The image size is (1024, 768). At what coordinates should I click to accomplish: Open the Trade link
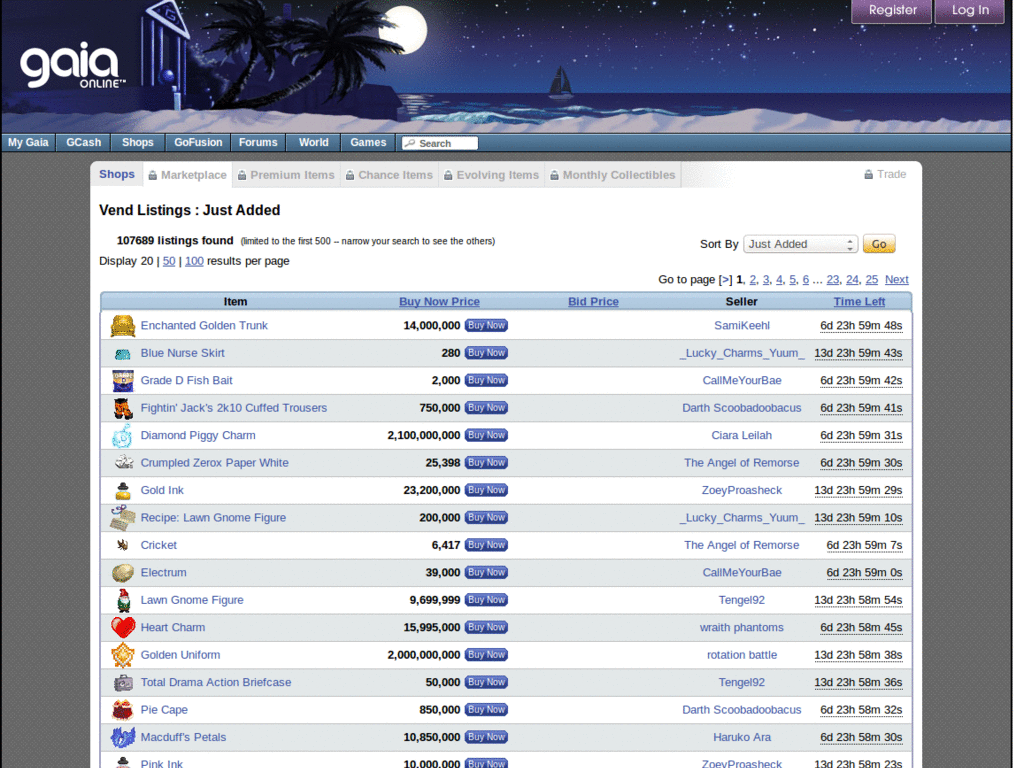click(885, 174)
